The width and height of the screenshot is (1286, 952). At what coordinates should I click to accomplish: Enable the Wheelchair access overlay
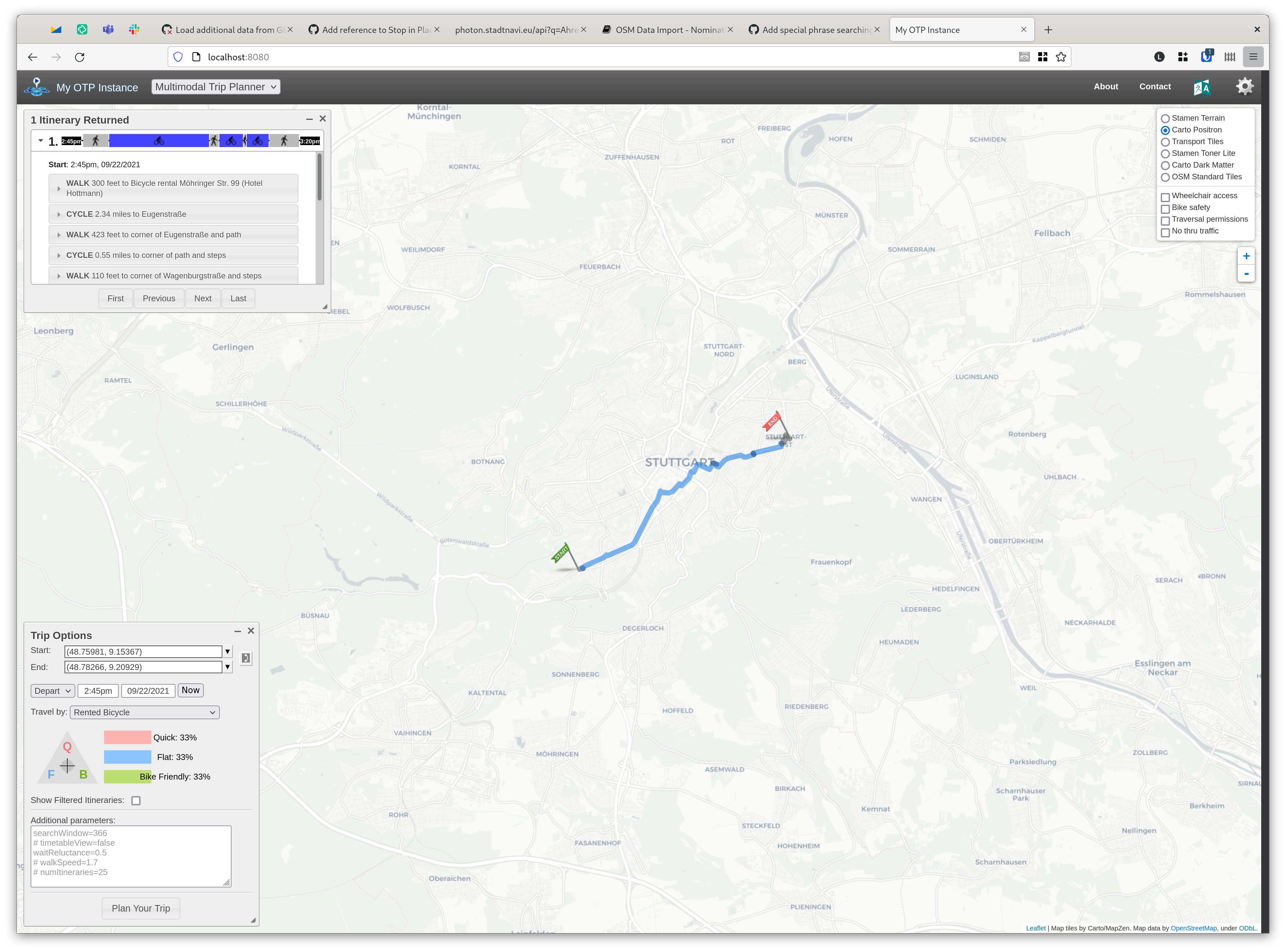click(x=1165, y=197)
